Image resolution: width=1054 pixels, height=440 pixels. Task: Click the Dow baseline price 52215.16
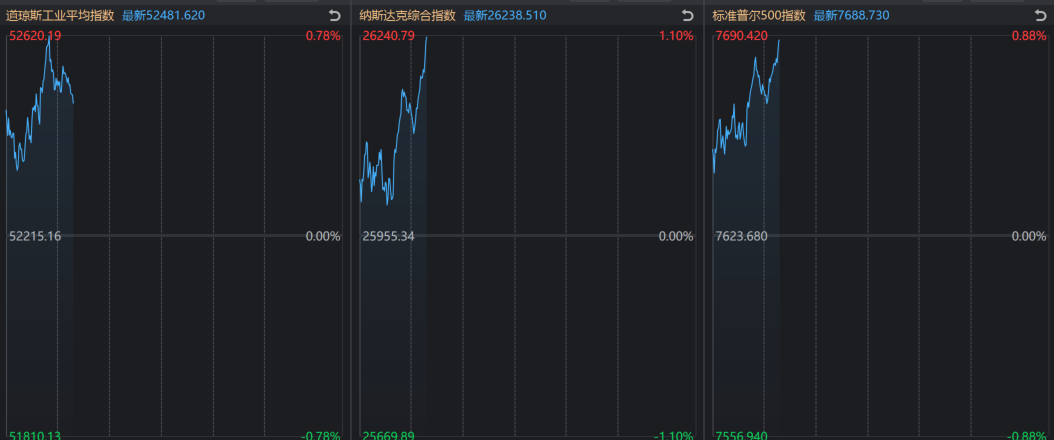(x=35, y=236)
